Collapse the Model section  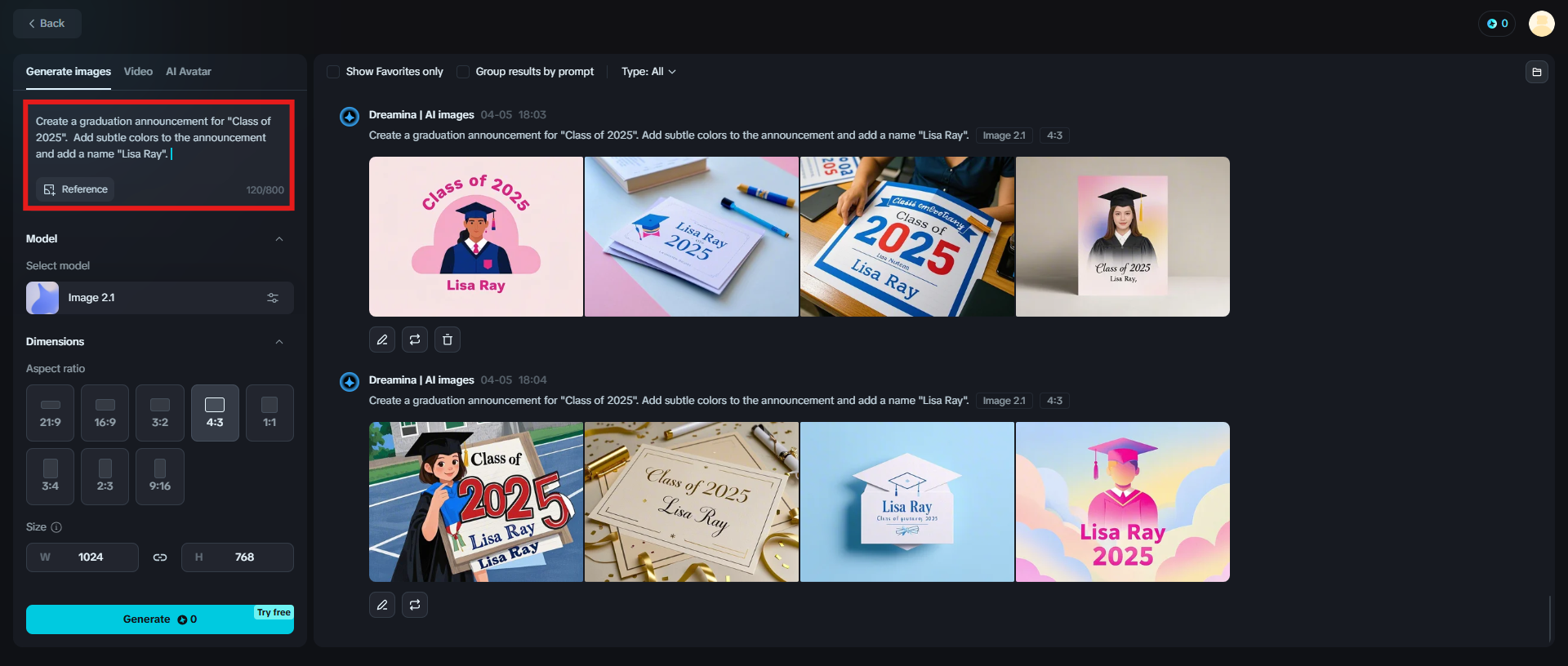click(279, 239)
